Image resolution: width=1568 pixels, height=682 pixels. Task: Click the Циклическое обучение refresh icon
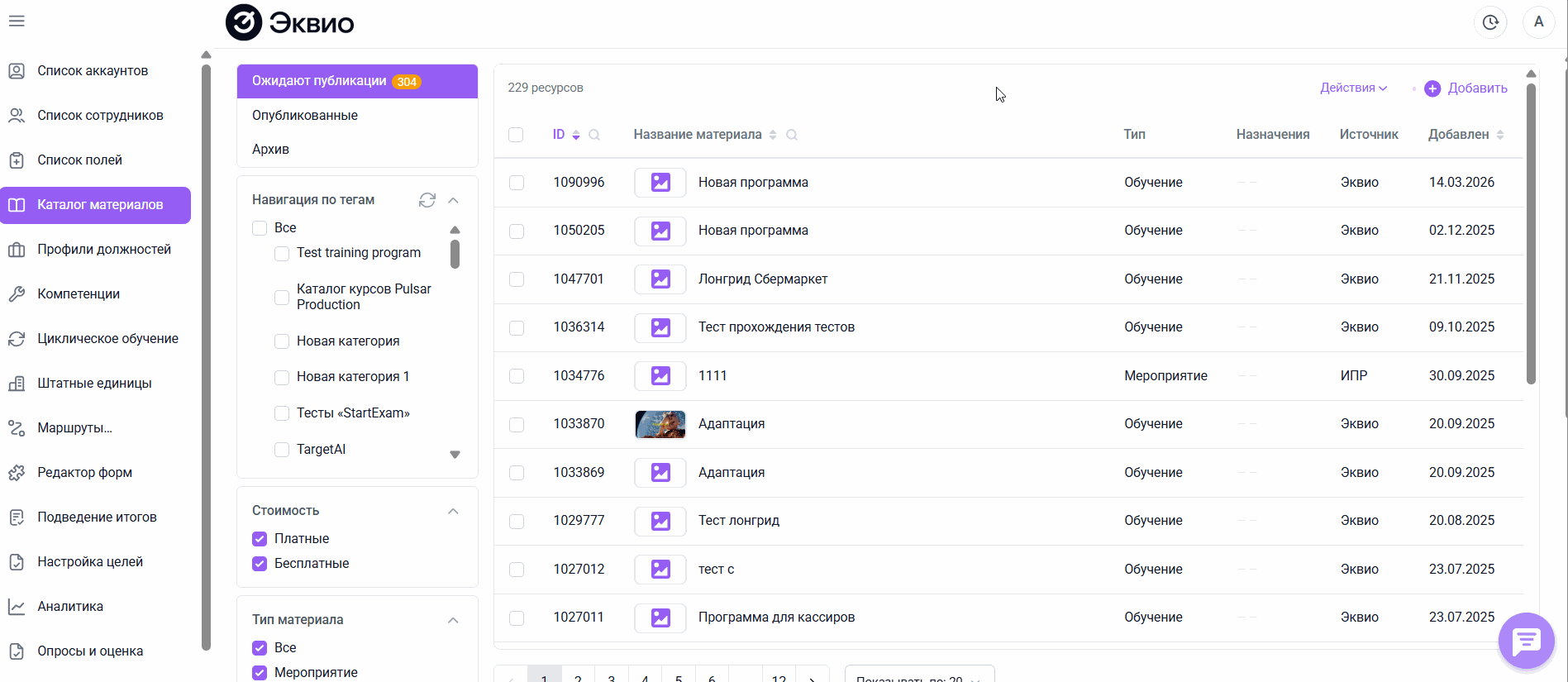[x=17, y=339]
